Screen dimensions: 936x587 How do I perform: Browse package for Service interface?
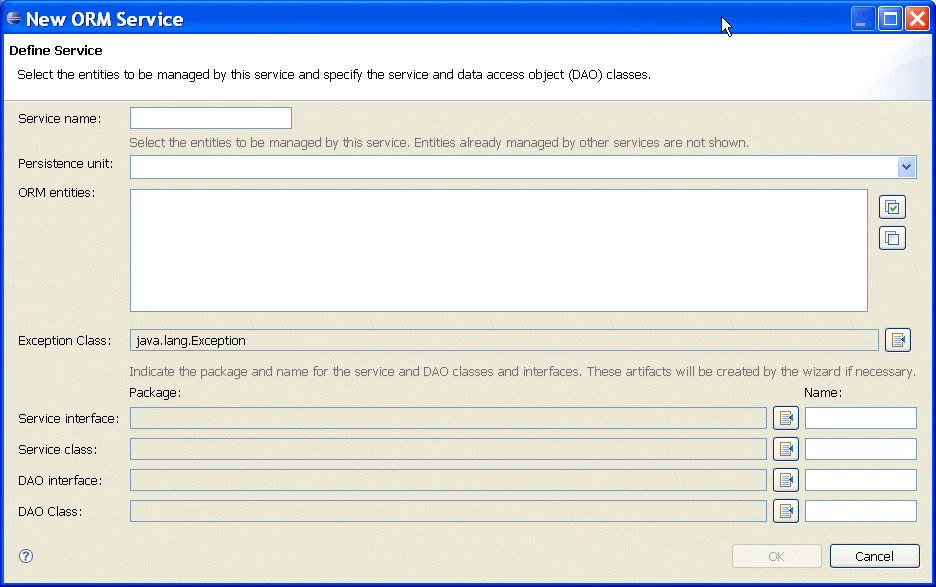[x=786, y=418]
